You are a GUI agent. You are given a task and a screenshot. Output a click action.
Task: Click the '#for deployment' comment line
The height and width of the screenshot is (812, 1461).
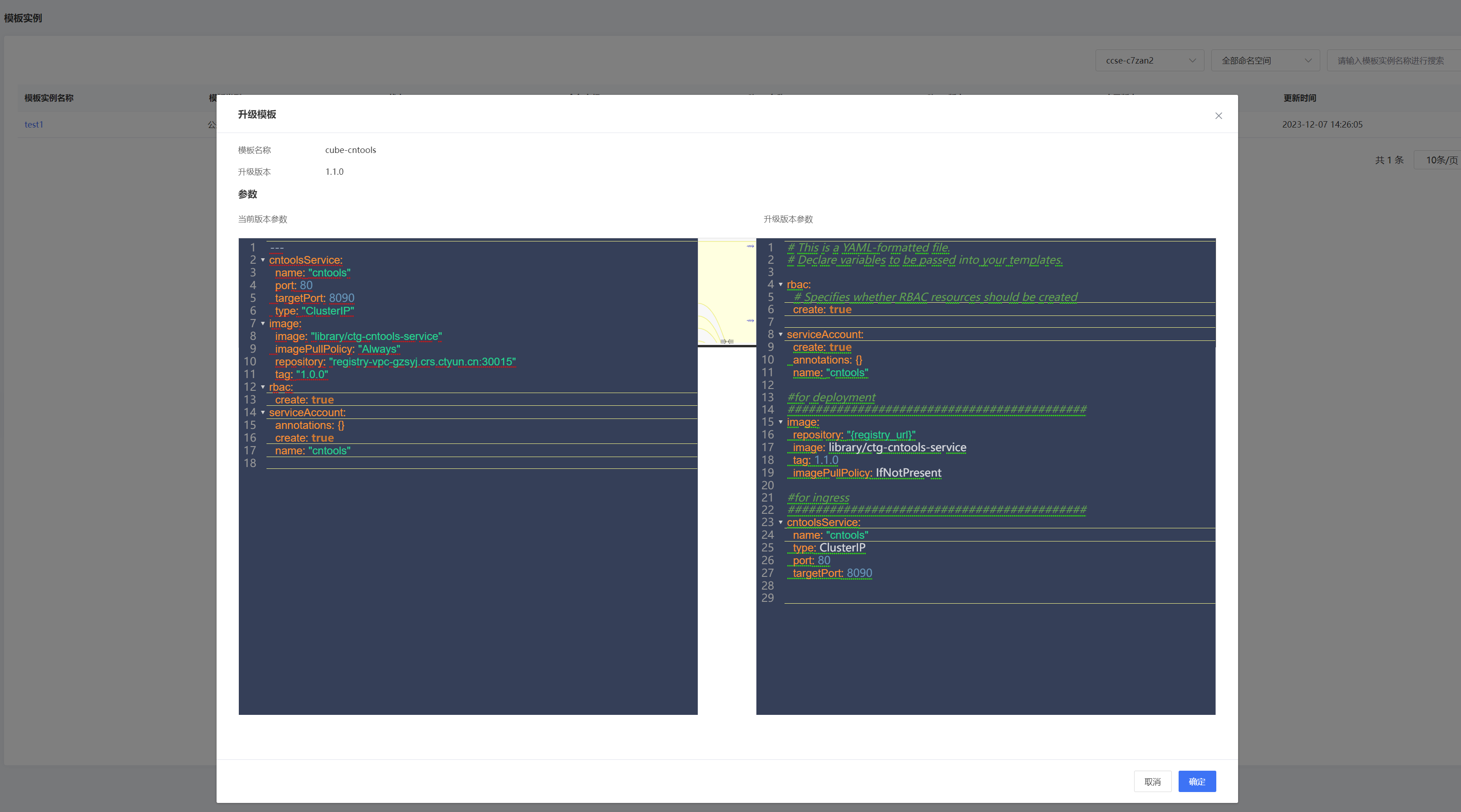(x=831, y=398)
